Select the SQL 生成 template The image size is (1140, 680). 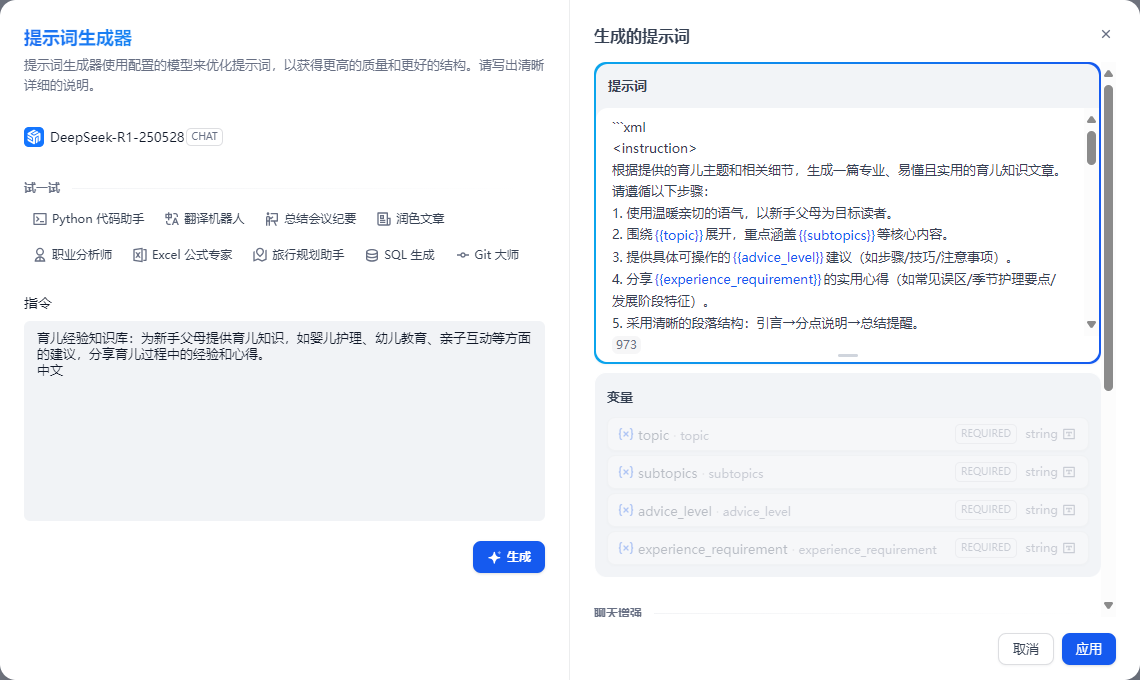point(400,255)
